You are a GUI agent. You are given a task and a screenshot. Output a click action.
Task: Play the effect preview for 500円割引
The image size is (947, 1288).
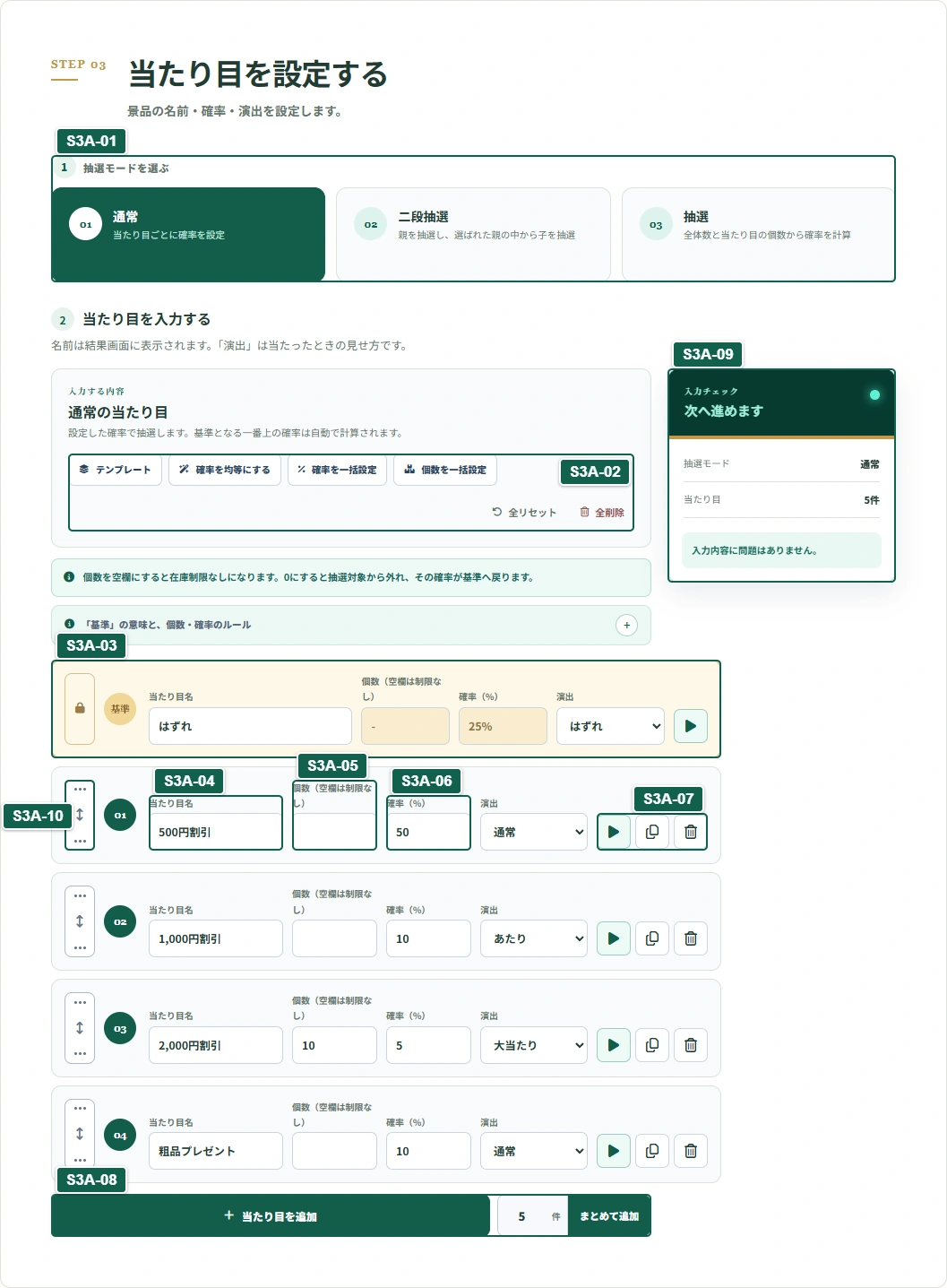pos(614,832)
